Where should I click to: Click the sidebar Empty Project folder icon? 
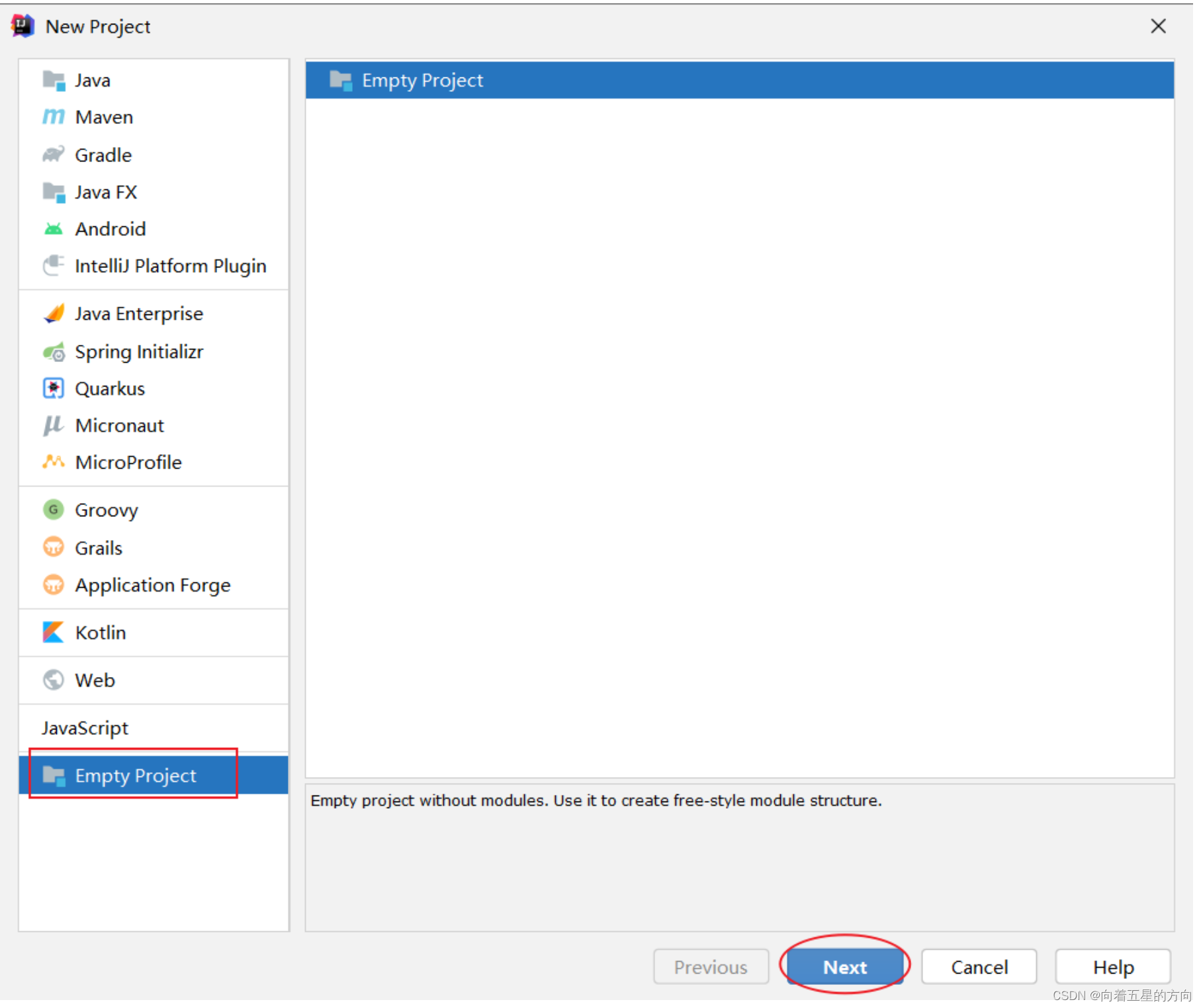pyautogui.click(x=54, y=776)
